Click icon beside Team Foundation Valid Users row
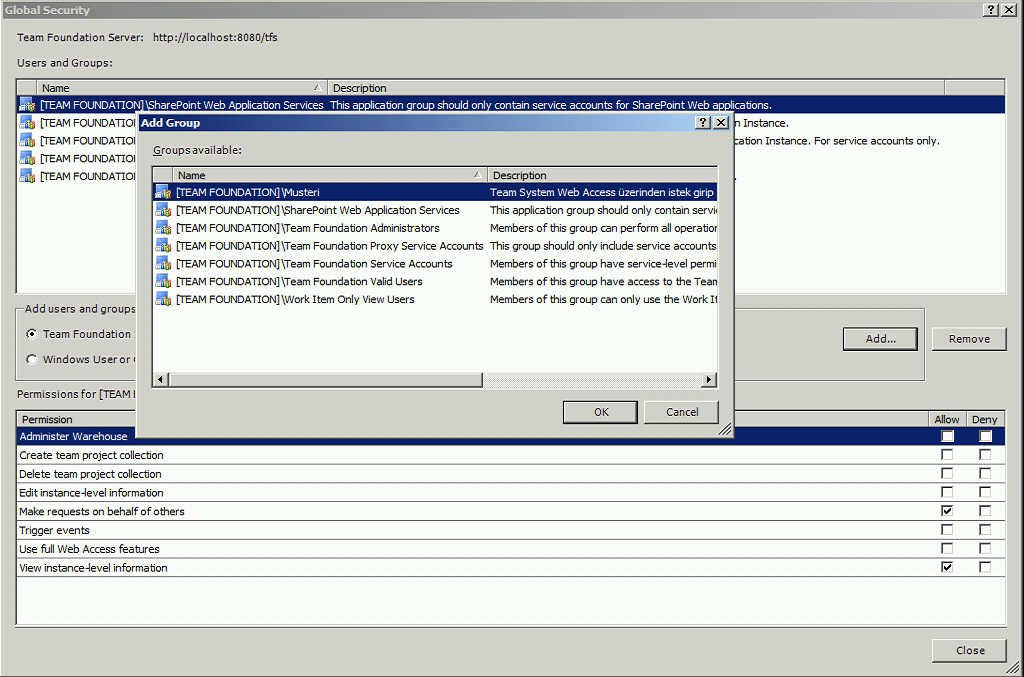 point(163,281)
